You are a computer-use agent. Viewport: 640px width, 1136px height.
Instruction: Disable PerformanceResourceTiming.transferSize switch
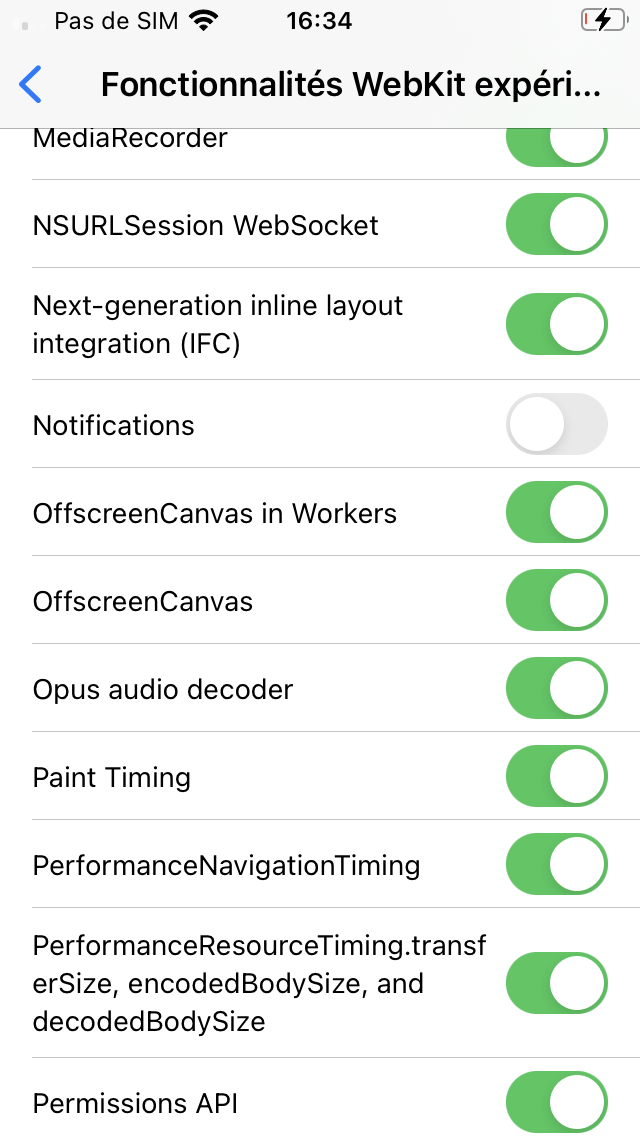(556, 984)
